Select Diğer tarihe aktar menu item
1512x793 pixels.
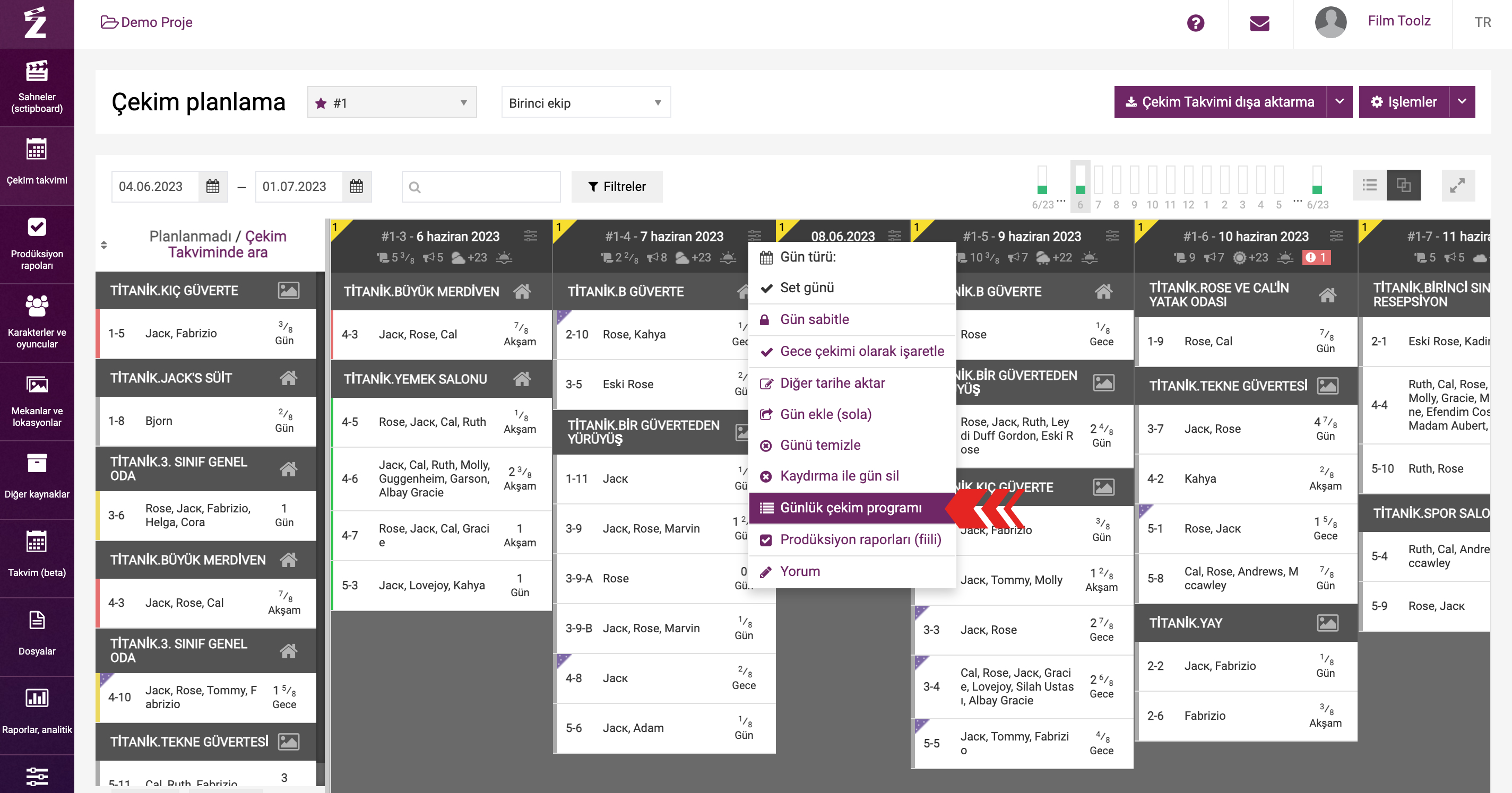click(852, 383)
